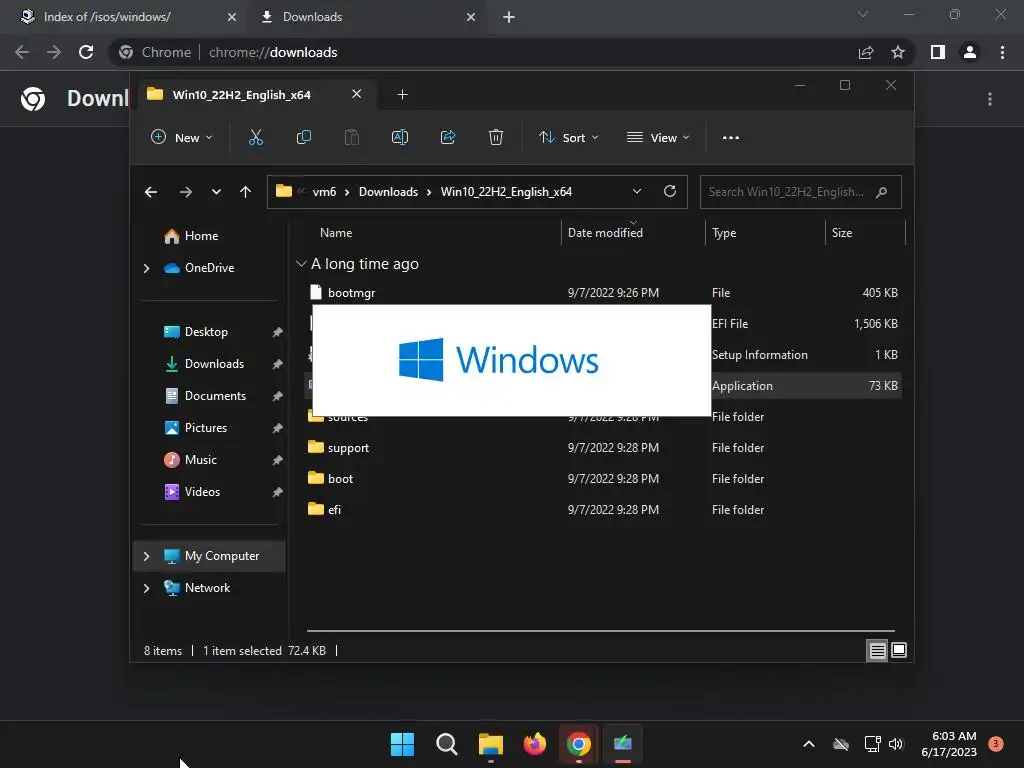Viewport: 1024px width, 768px height.
Task: Expand My Computer tree node
Action: 146,556
